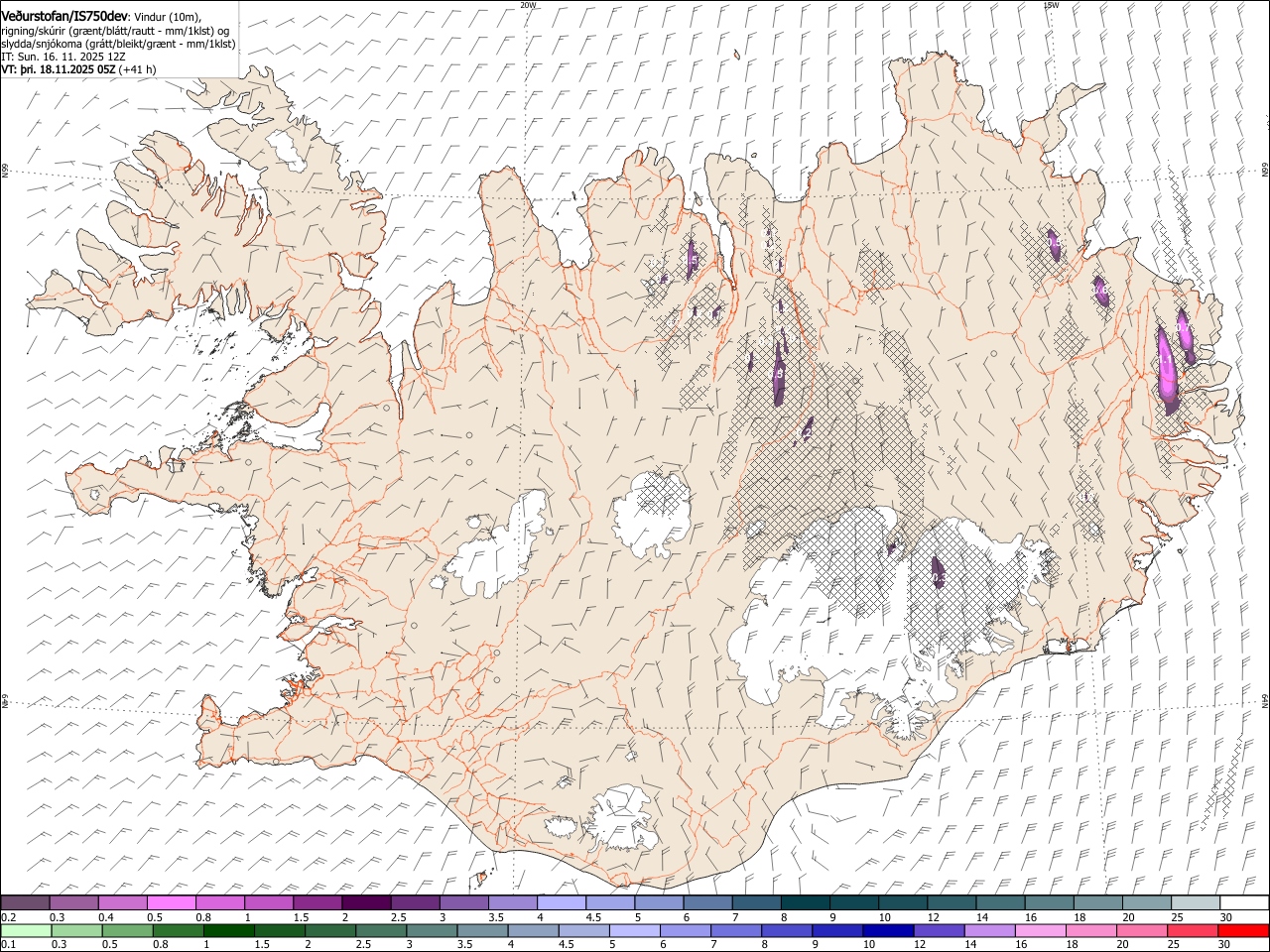
Task: Pick the grey-green rain swatch at 3
Action: click(432, 931)
